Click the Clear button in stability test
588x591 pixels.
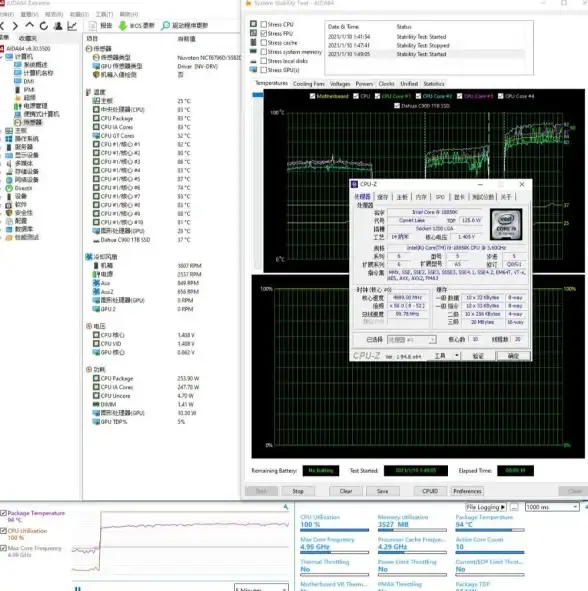click(x=346, y=491)
